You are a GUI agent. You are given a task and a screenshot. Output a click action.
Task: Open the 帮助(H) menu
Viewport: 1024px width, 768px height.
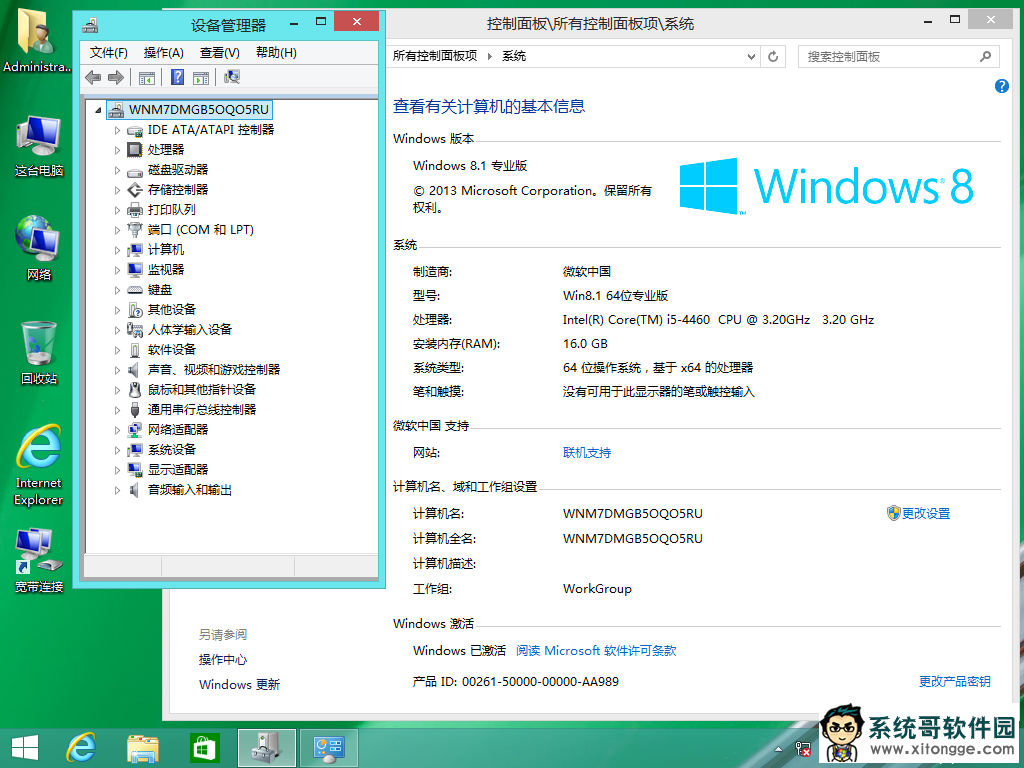click(x=276, y=53)
